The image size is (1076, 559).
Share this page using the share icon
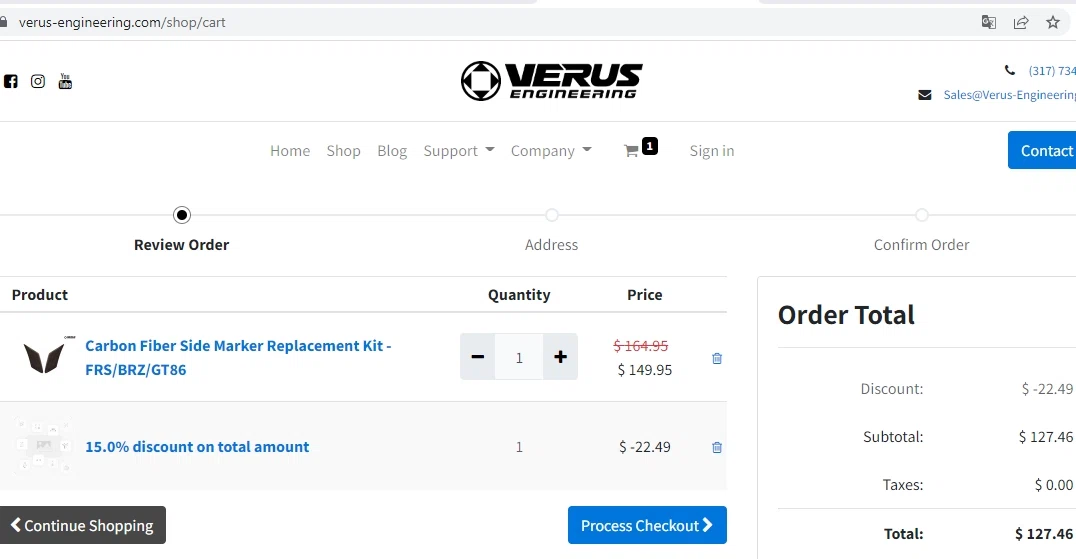pos(1021,23)
